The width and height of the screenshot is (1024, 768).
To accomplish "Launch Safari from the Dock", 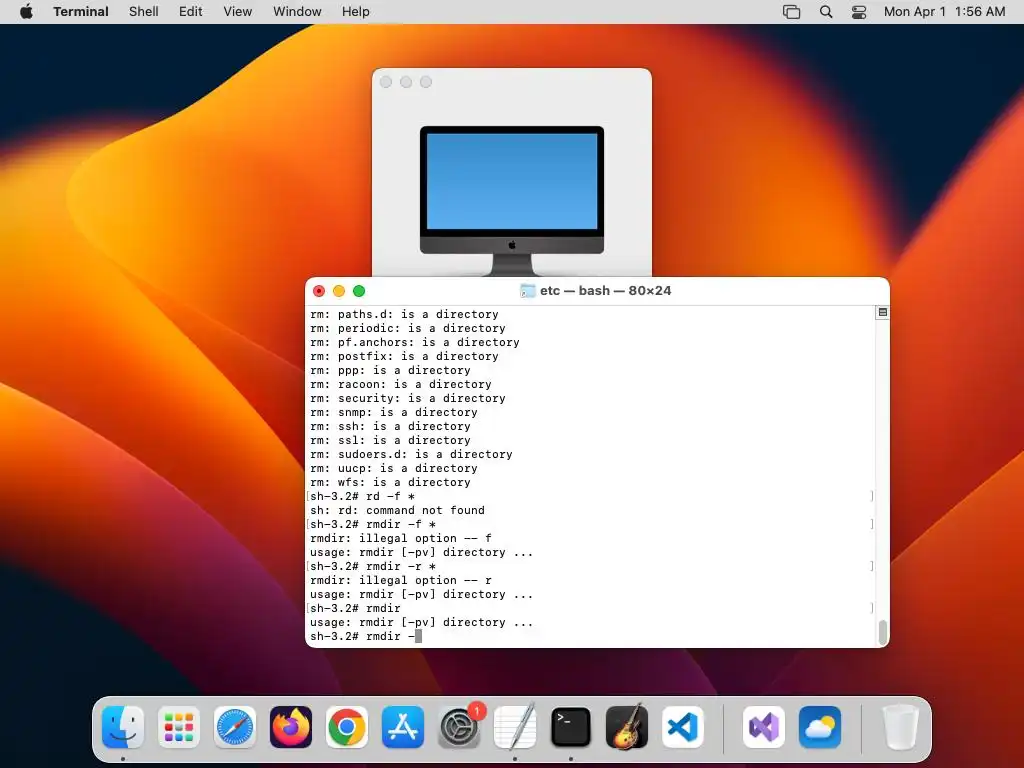I will coord(235,727).
